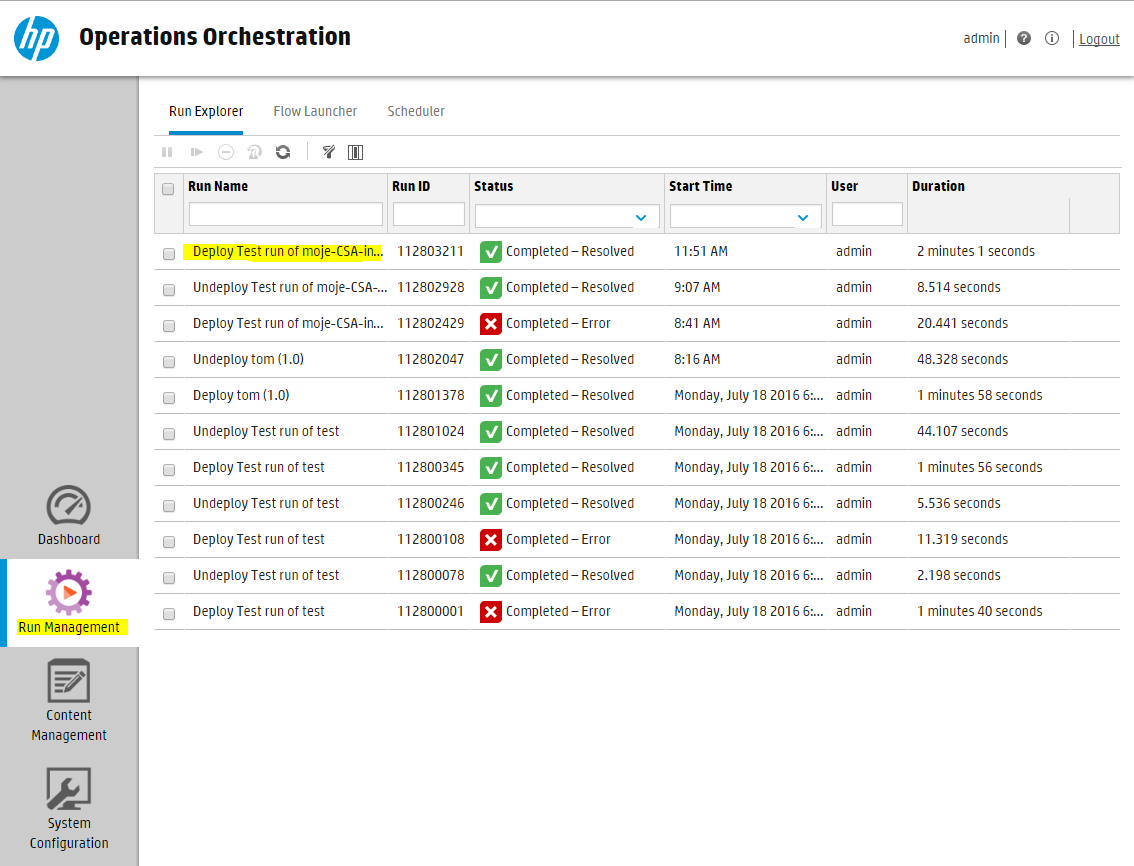Switch to the Flow Launcher tab

(315, 111)
